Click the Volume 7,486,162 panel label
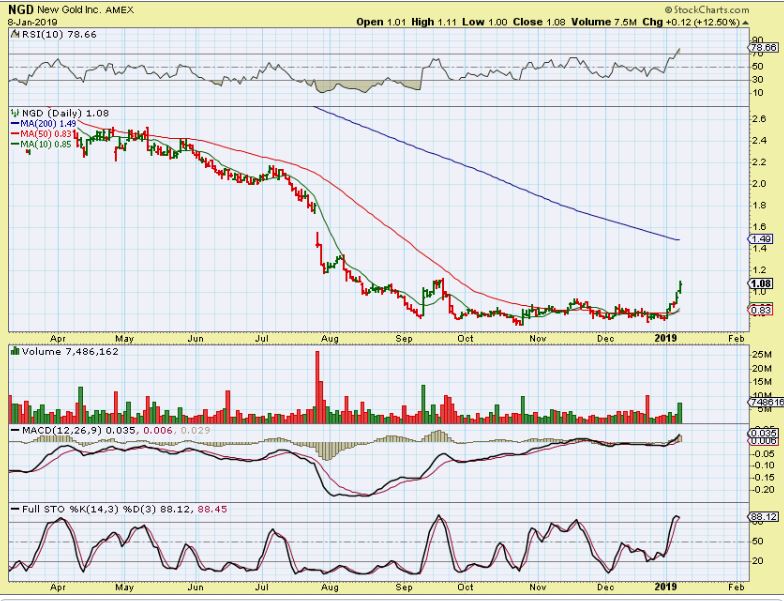 pyautogui.click(x=70, y=352)
